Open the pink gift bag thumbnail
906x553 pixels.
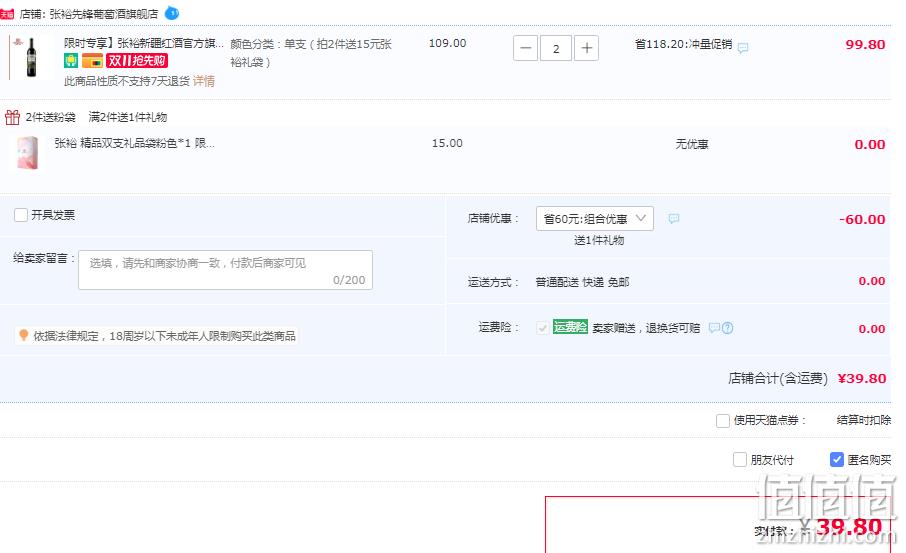coord(28,153)
